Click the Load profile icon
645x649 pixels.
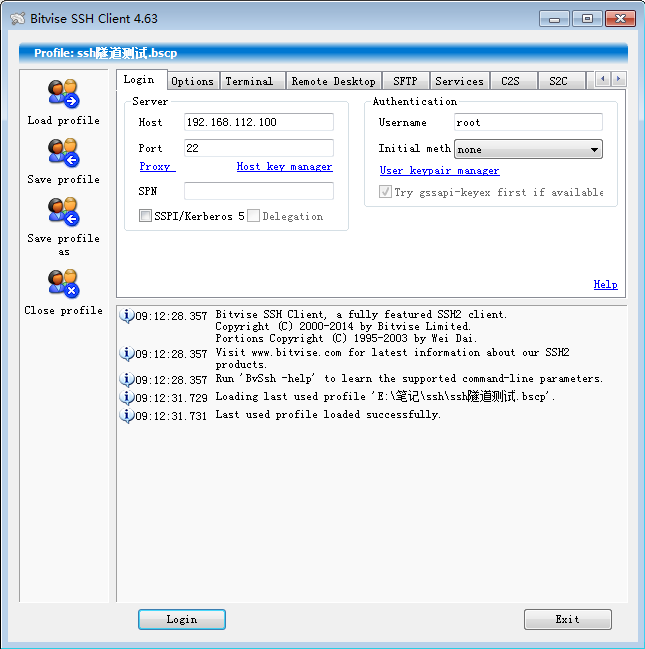click(x=63, y=94)
